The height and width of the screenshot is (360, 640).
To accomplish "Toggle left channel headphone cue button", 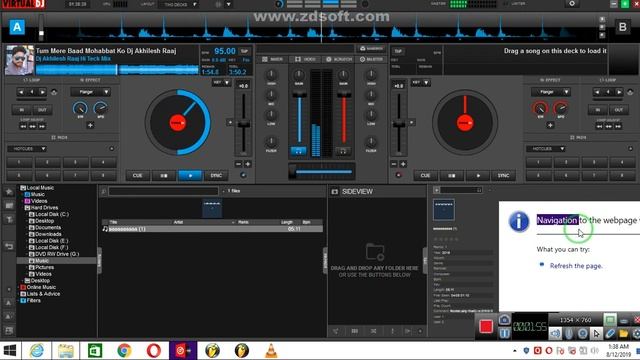I will coord(299,151).
